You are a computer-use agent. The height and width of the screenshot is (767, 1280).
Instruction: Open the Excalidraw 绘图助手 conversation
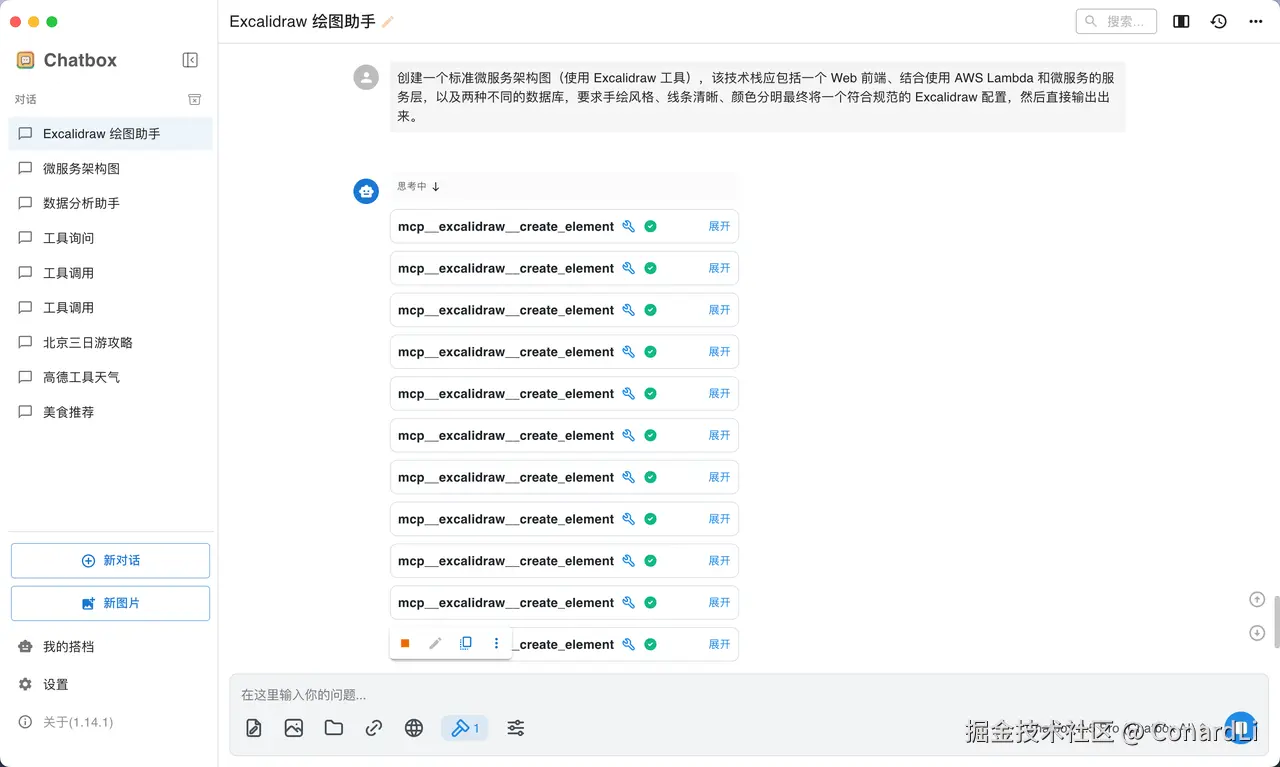coord(110,134)
